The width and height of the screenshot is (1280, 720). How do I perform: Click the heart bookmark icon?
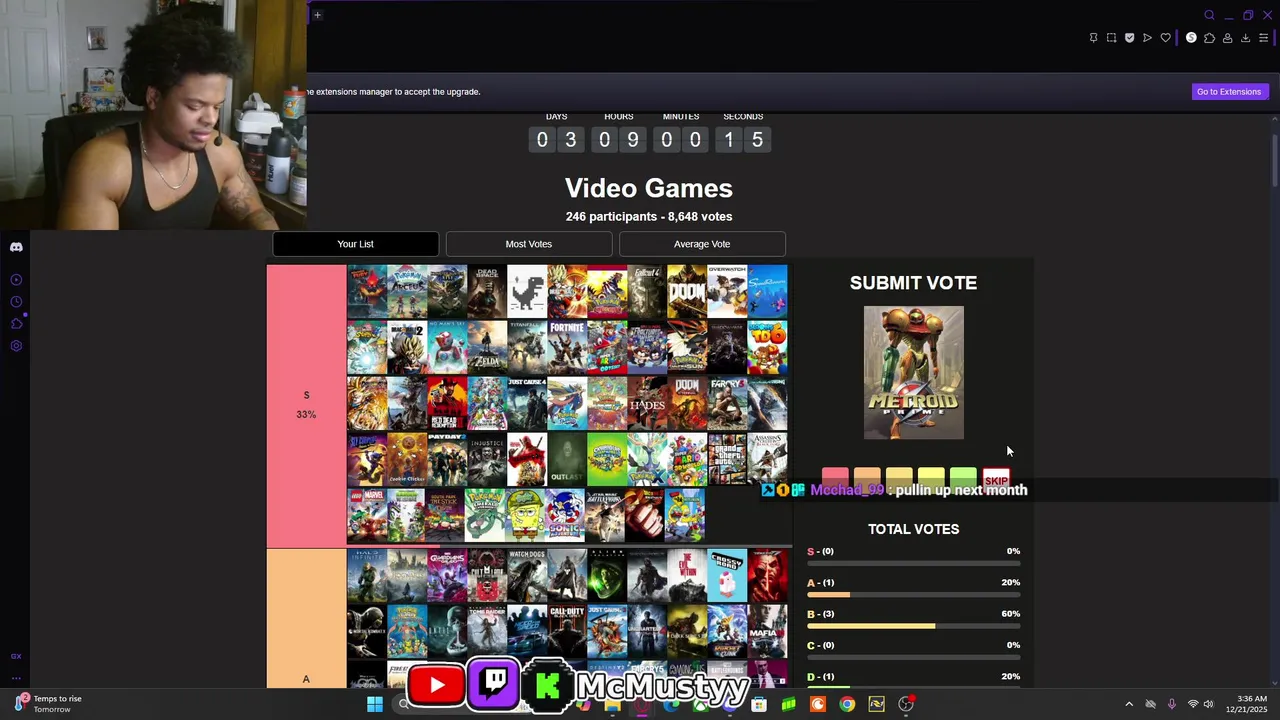click(x=1165, y=38)
